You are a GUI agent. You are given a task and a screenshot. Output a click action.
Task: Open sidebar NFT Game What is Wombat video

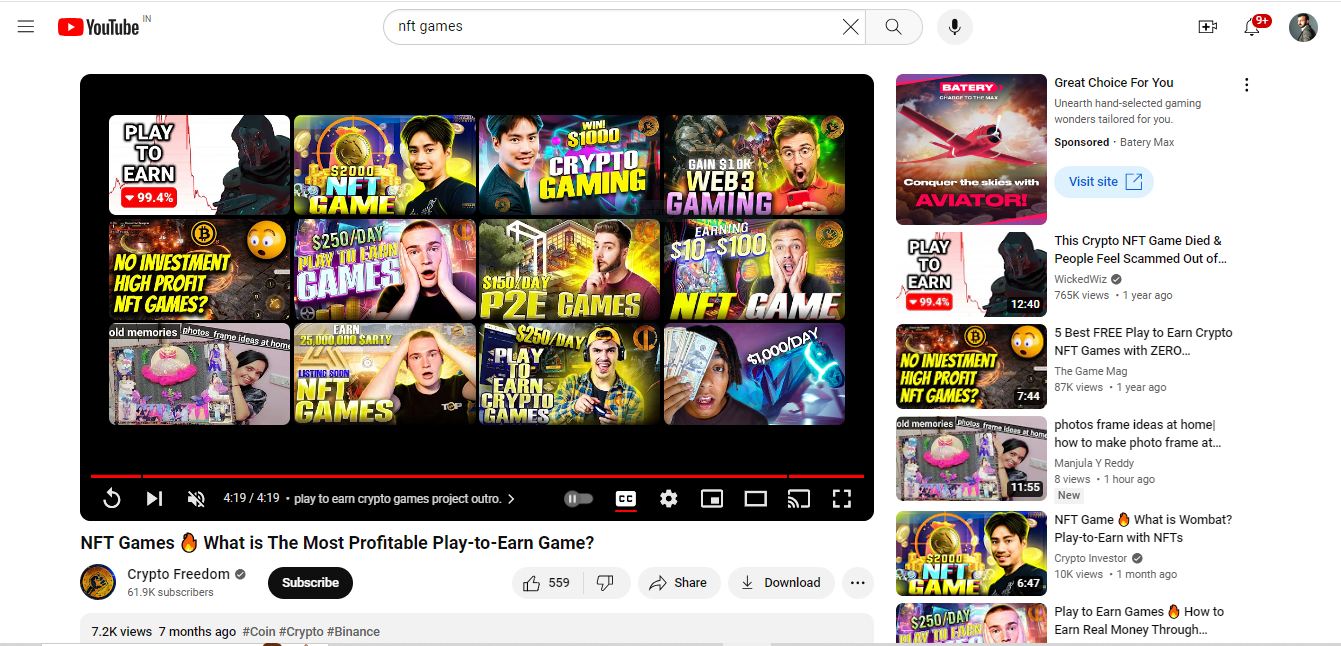pos(1143,528)
